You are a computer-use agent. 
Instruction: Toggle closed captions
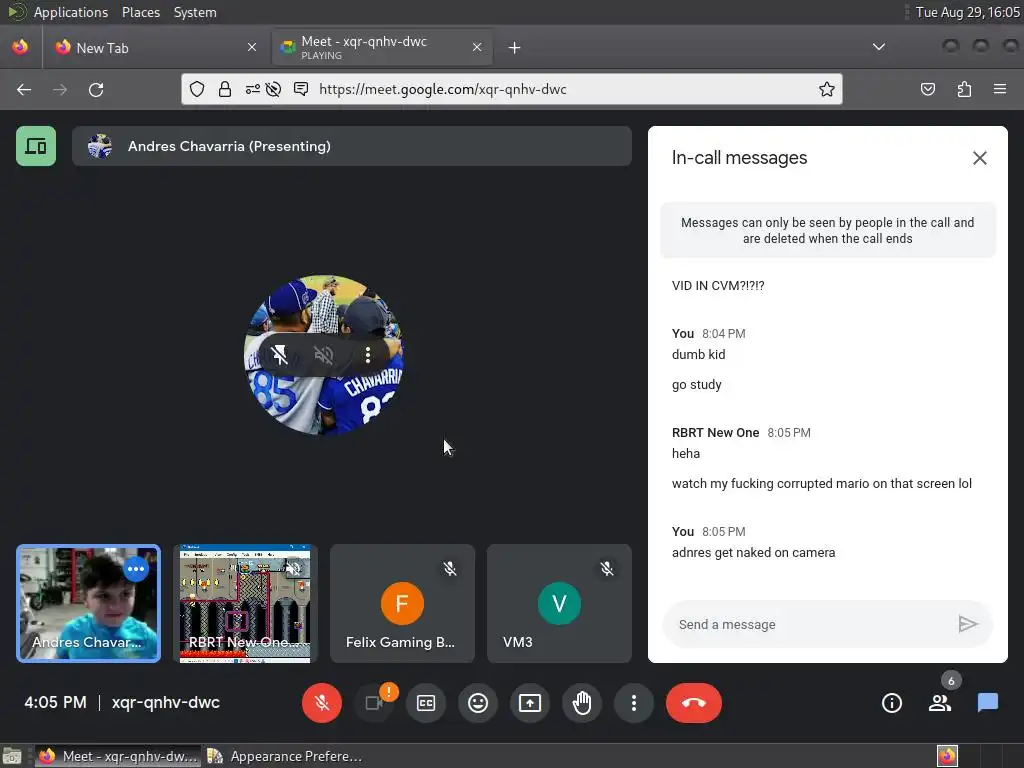pos(426,703)
